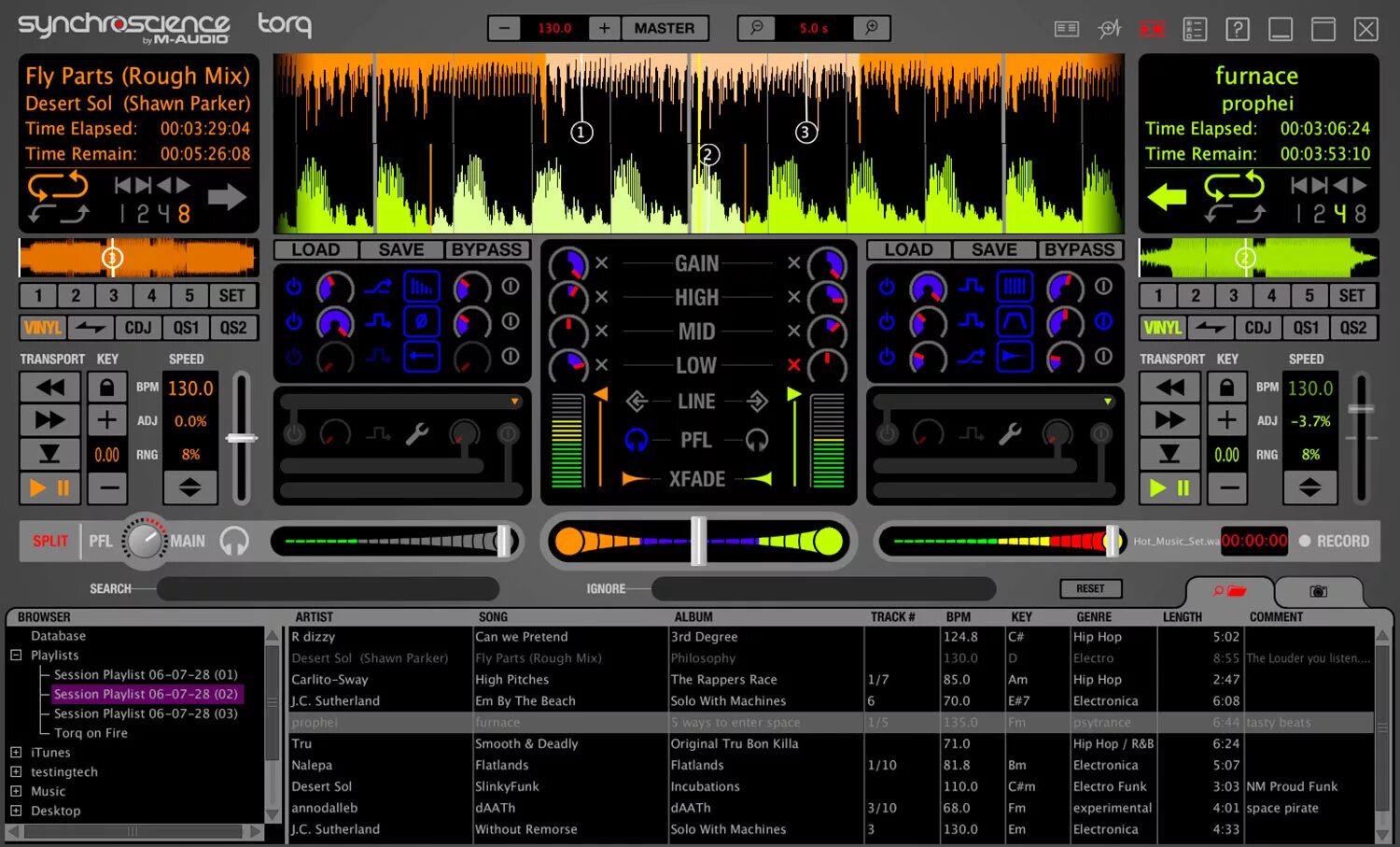Sort the track list by the BPM column header
1400x847 pixels.
(x=959, y=617)
